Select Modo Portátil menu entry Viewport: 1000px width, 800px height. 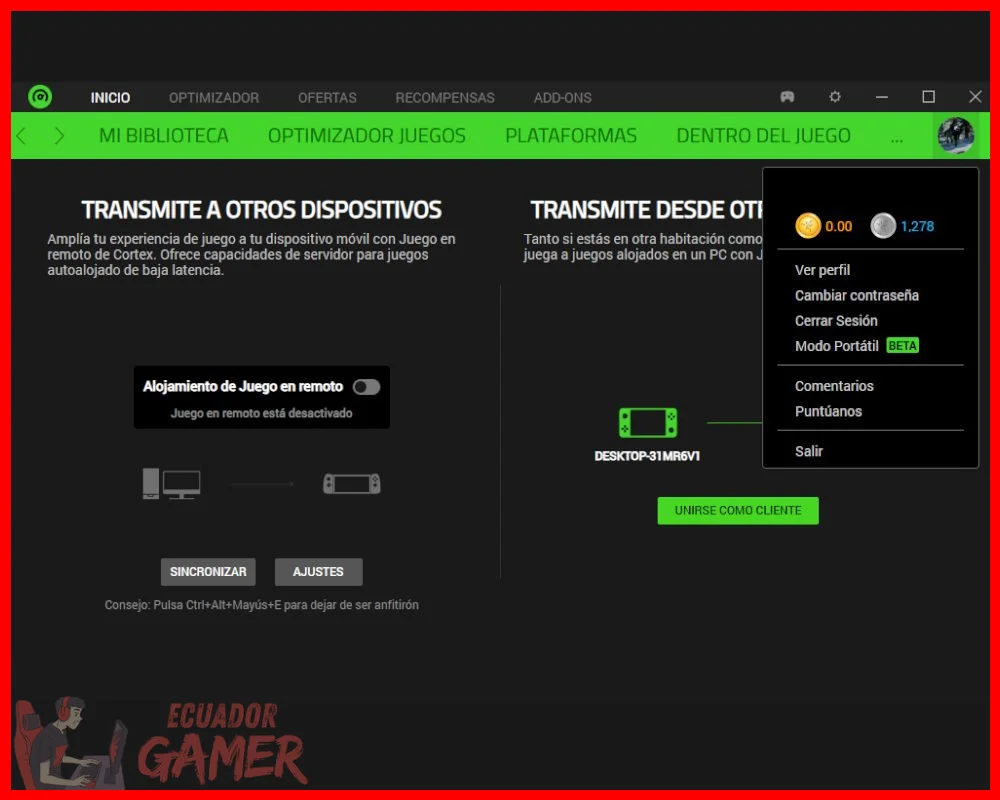(x=837, y=346)
